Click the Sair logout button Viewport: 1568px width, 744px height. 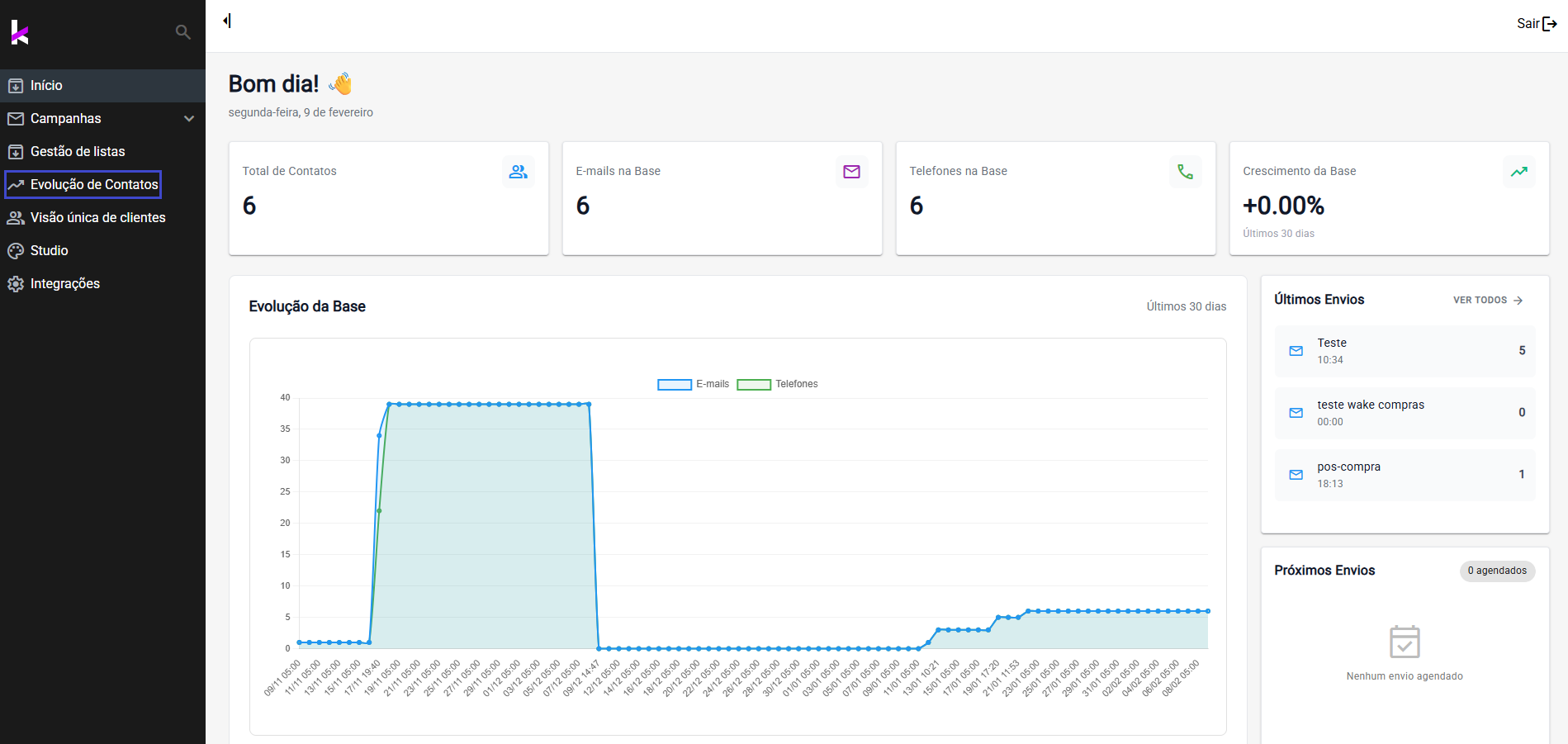1536,24
